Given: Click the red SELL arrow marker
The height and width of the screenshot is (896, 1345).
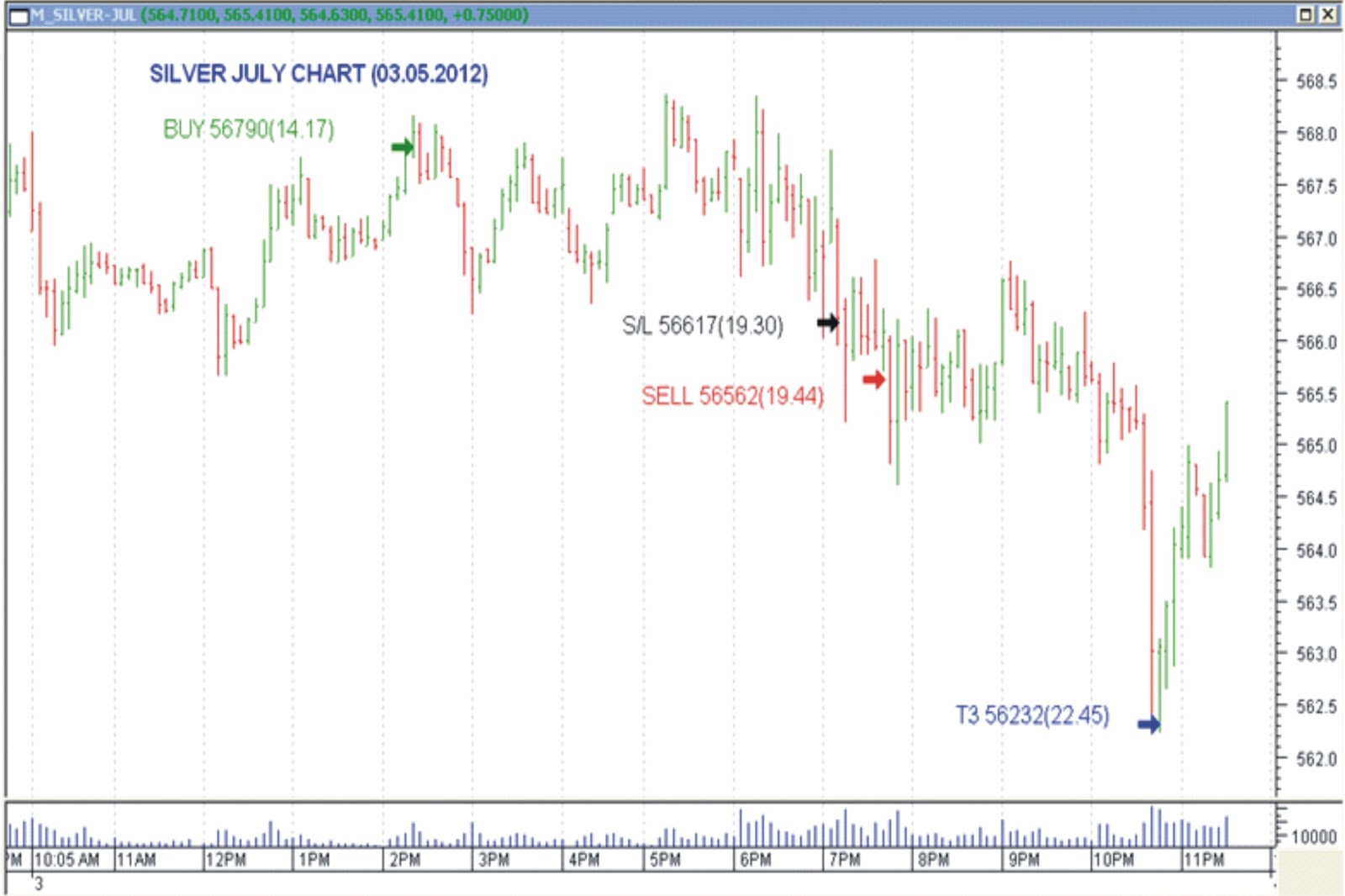Looking at the screenshot, I should [874, 379].
